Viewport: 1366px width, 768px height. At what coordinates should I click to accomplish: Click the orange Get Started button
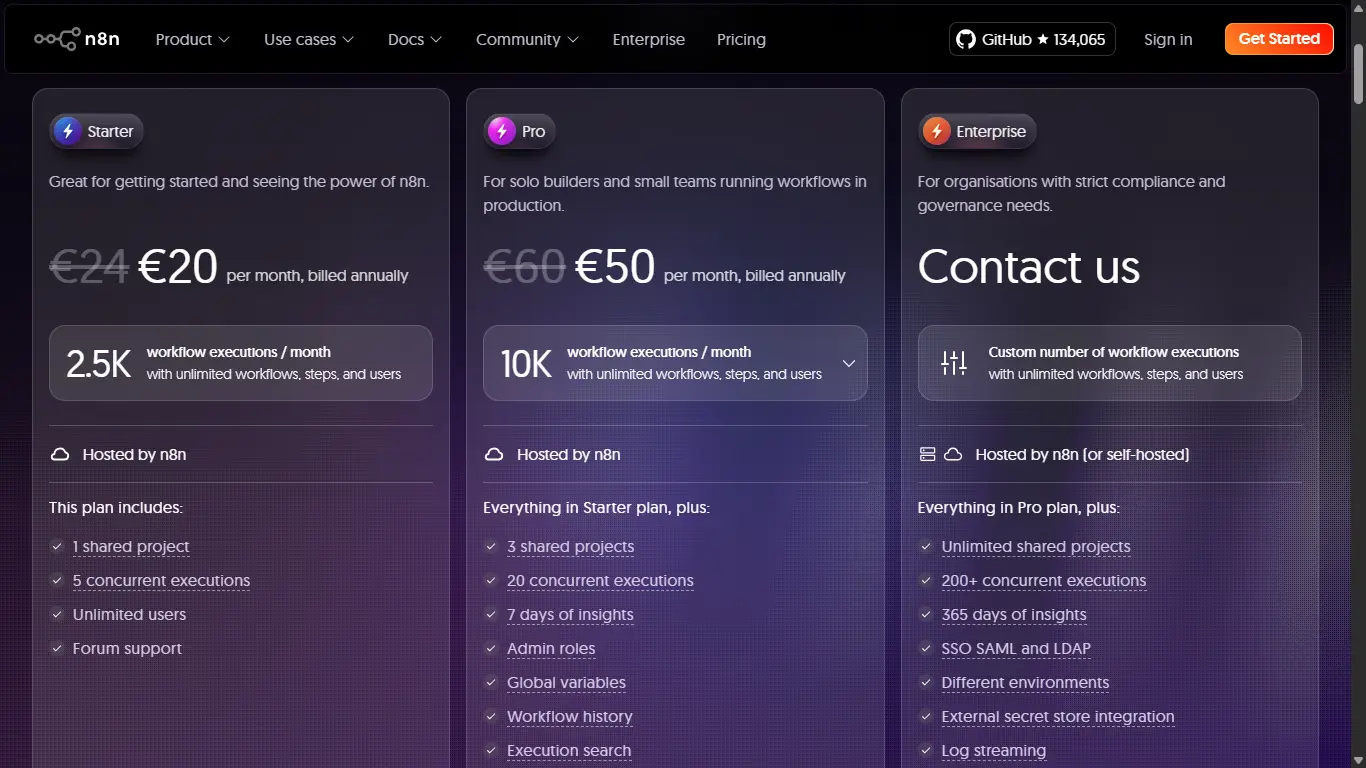tap(1279, 39)
